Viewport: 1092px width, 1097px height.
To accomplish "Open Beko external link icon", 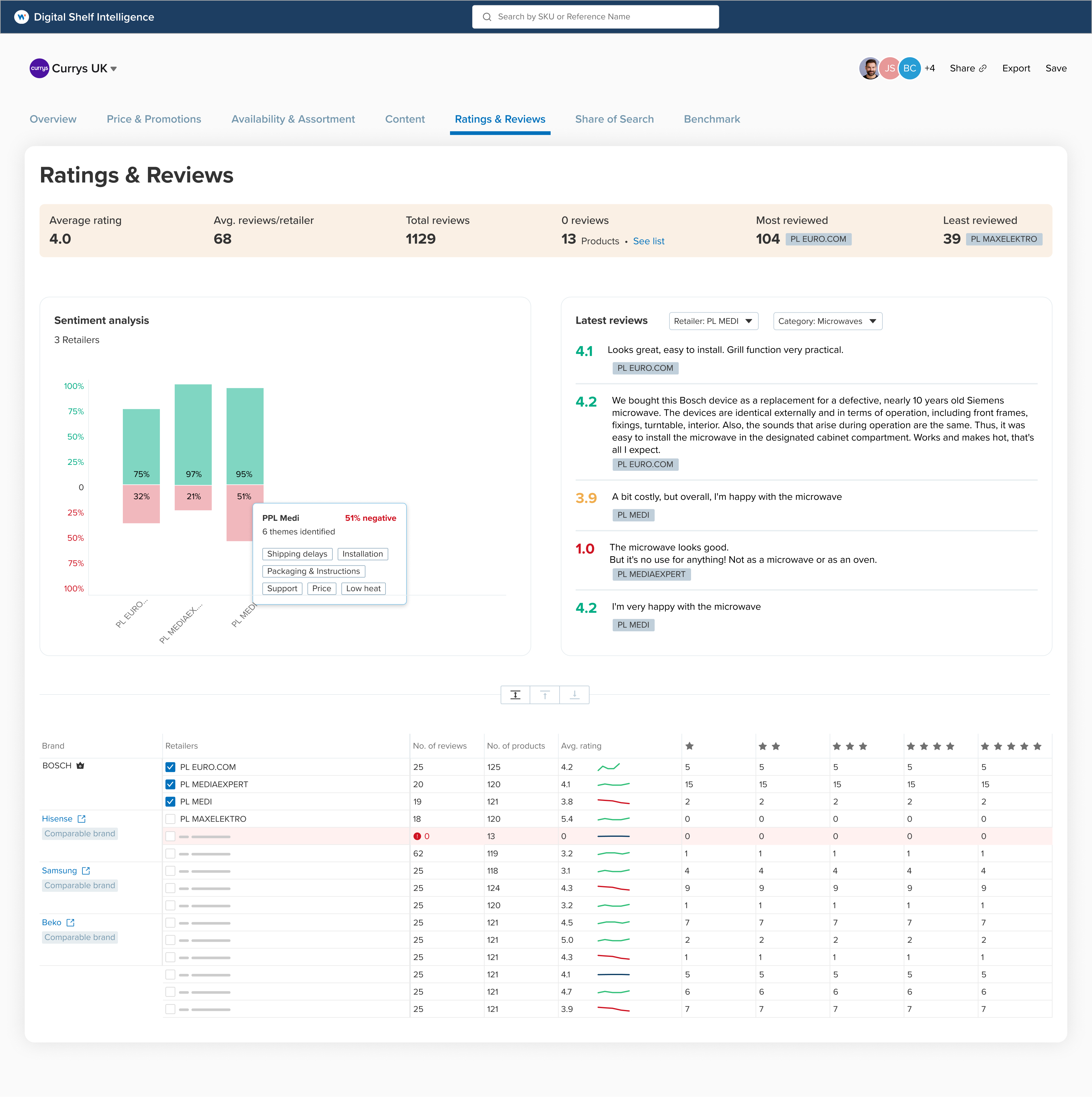I will pos(70,923).
